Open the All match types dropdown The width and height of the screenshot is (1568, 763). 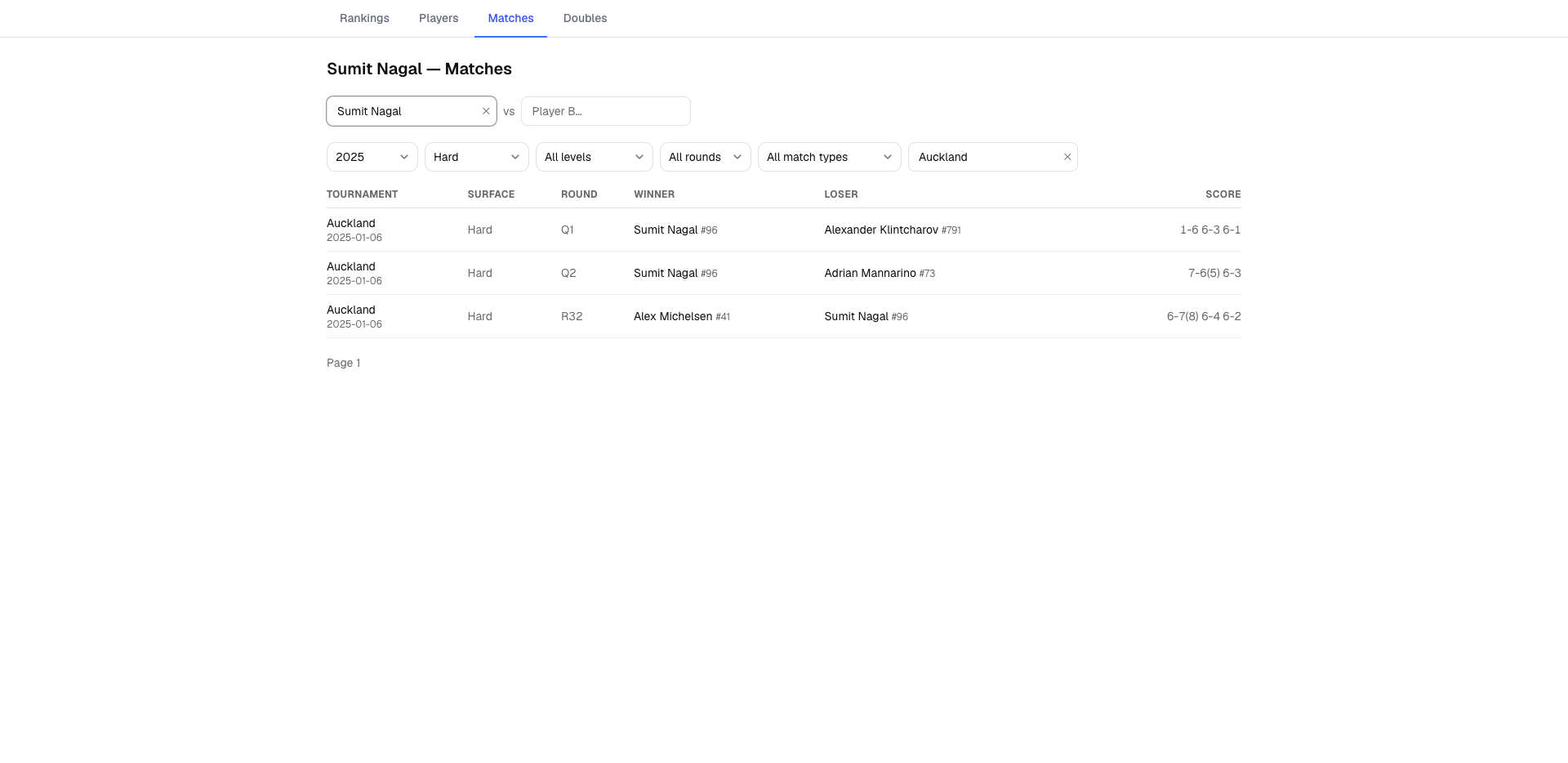(x=830, y=157)
